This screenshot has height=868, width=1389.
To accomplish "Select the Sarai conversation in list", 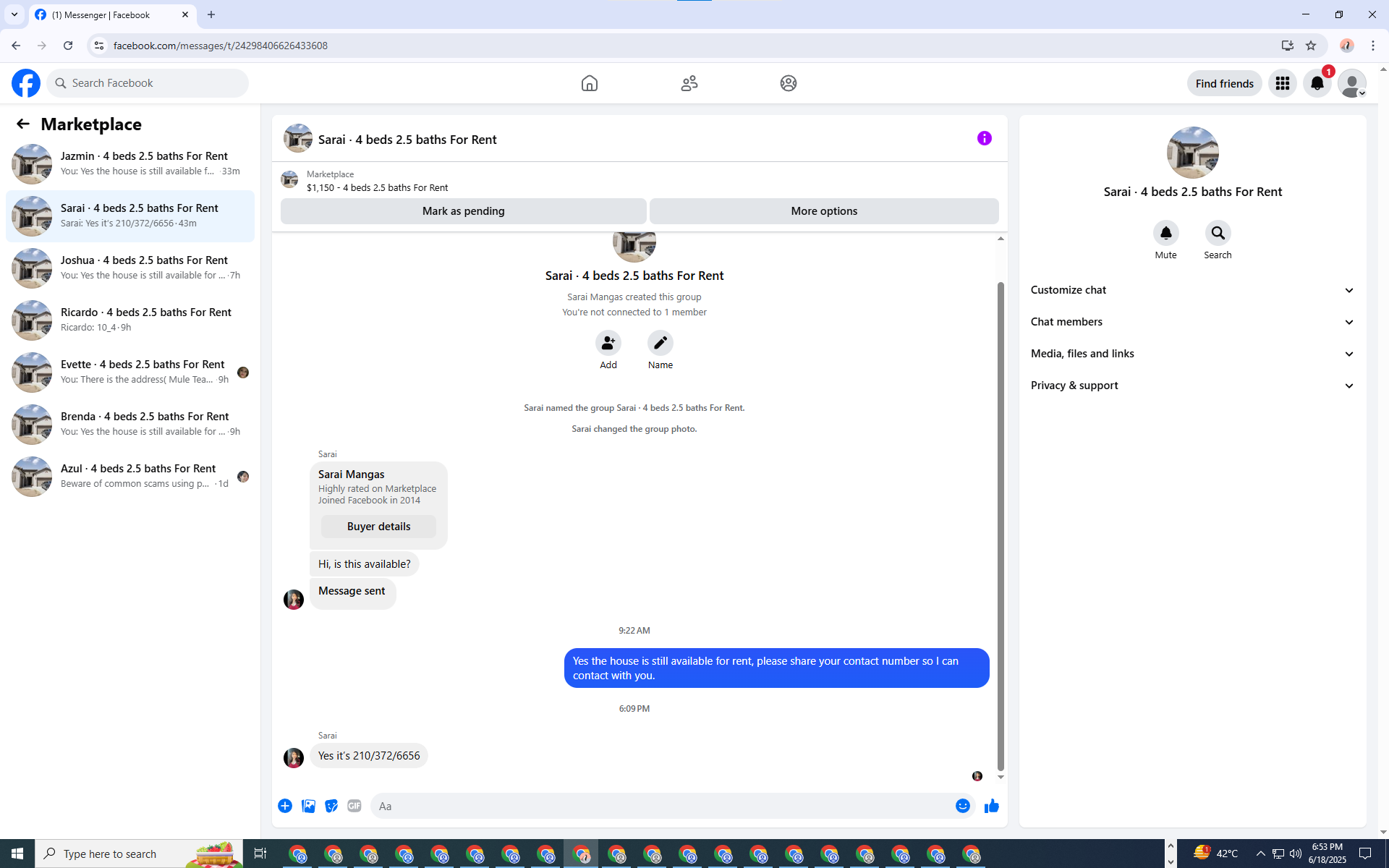I will coord(130,216).
